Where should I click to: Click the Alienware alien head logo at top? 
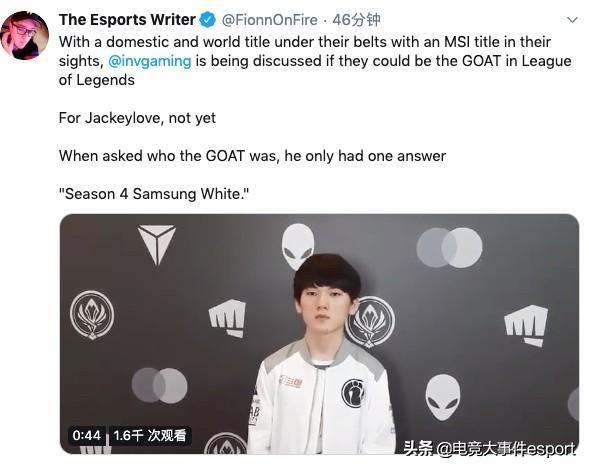coord(298,245)
